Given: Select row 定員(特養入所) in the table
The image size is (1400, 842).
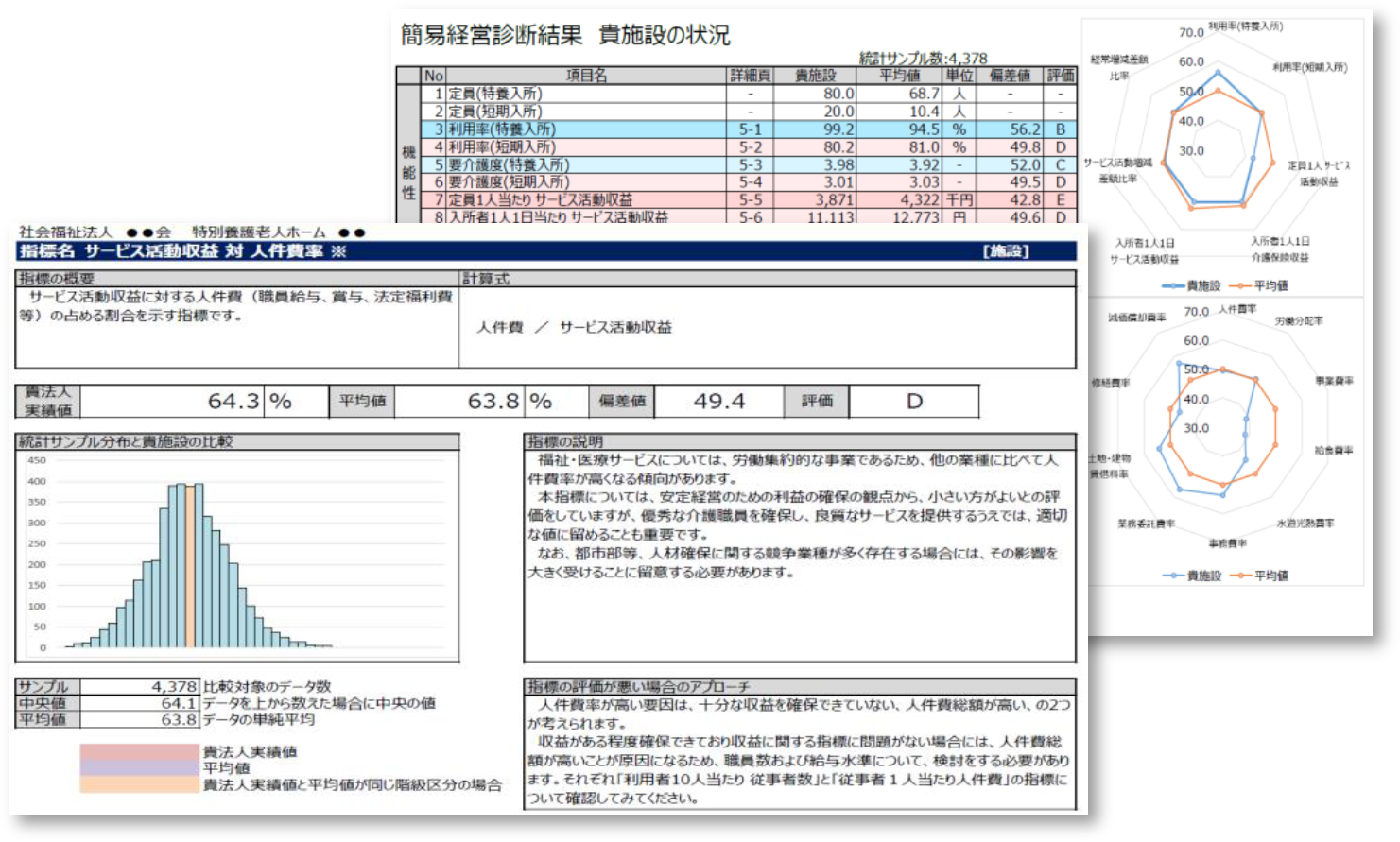Looking at the screenshot, I should 748,94.
